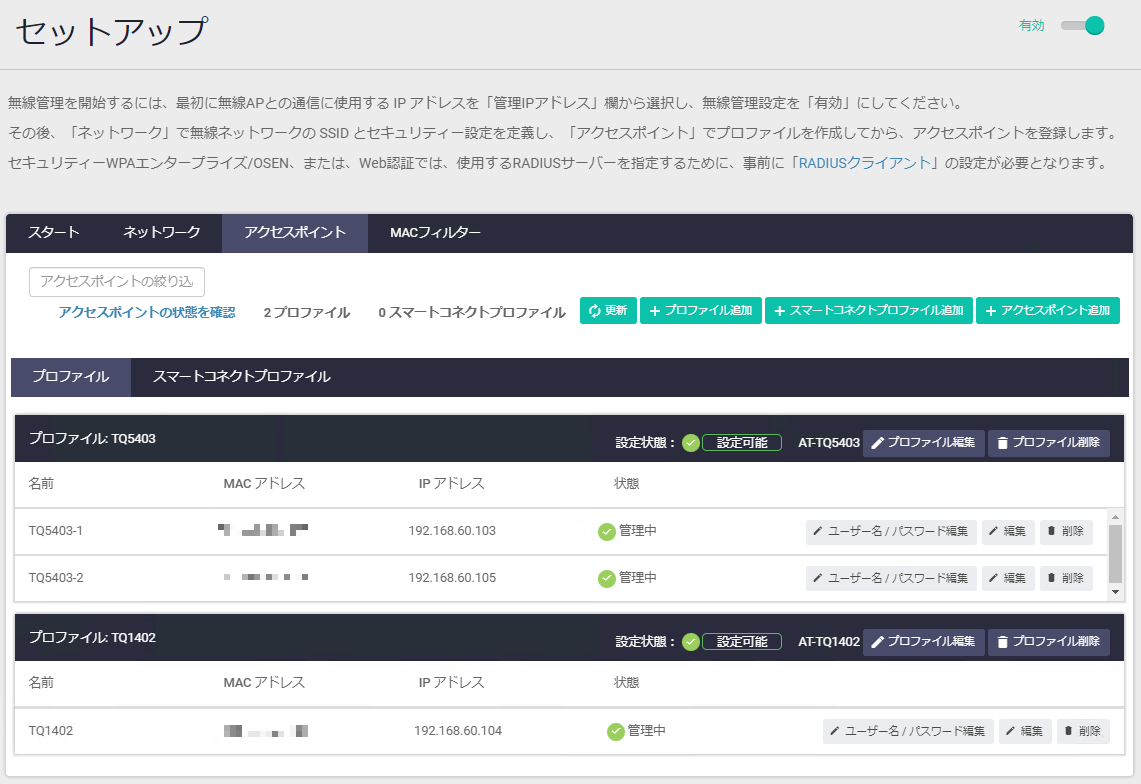Select the スマートコネクトプロファイル sub-tab
Image resolution: width=1141 pixels, height=784 pixels.
[241, 377]
